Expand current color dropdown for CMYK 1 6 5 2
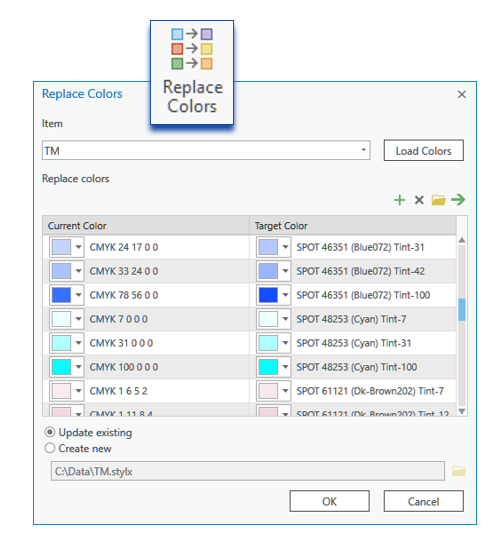The height and width of the screenshot is (542, 503). (x=78, y=391)
